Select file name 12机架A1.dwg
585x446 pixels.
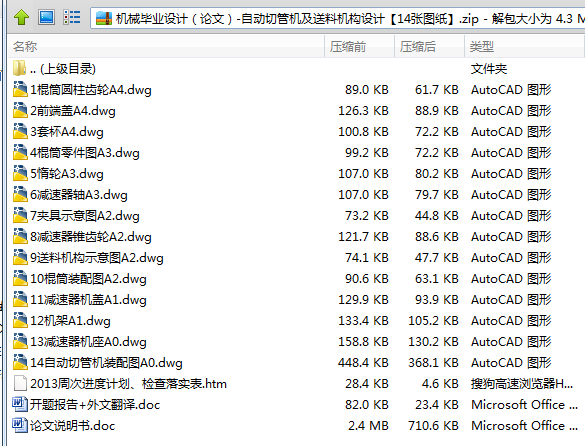pyautogui.click(x=70, y=321)
